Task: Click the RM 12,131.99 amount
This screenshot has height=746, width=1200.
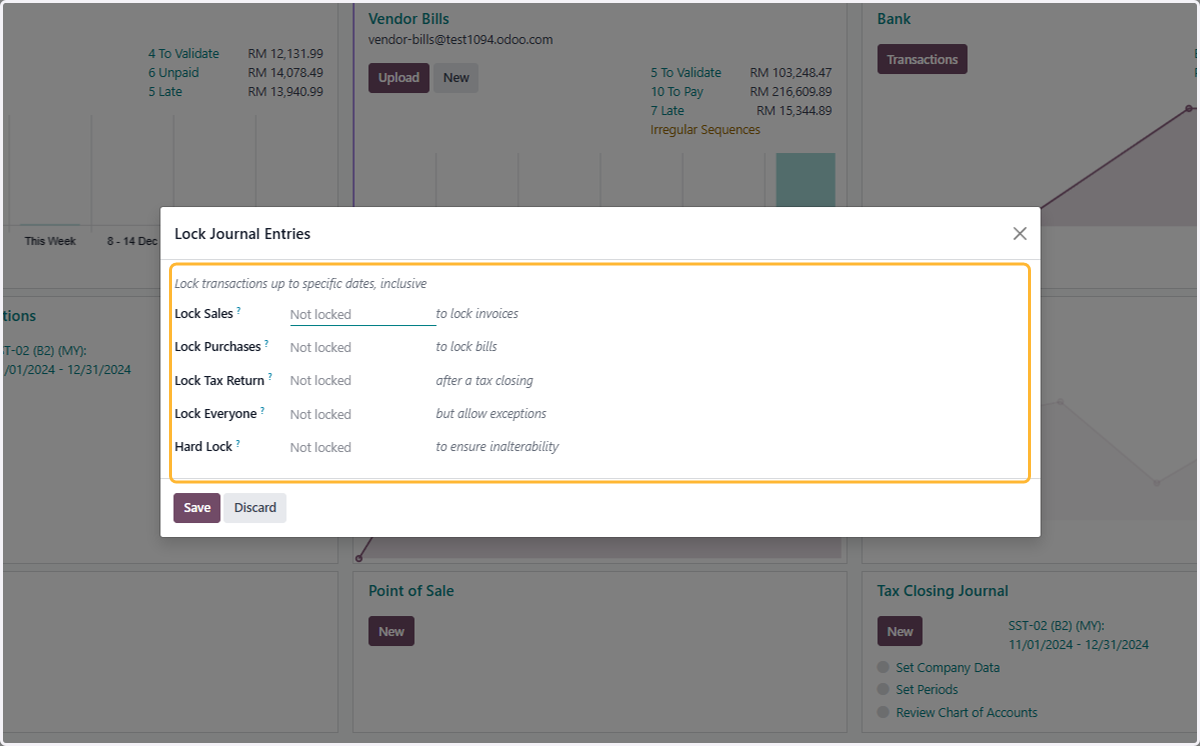Action: pyautogui.click(x=286, y=54)
